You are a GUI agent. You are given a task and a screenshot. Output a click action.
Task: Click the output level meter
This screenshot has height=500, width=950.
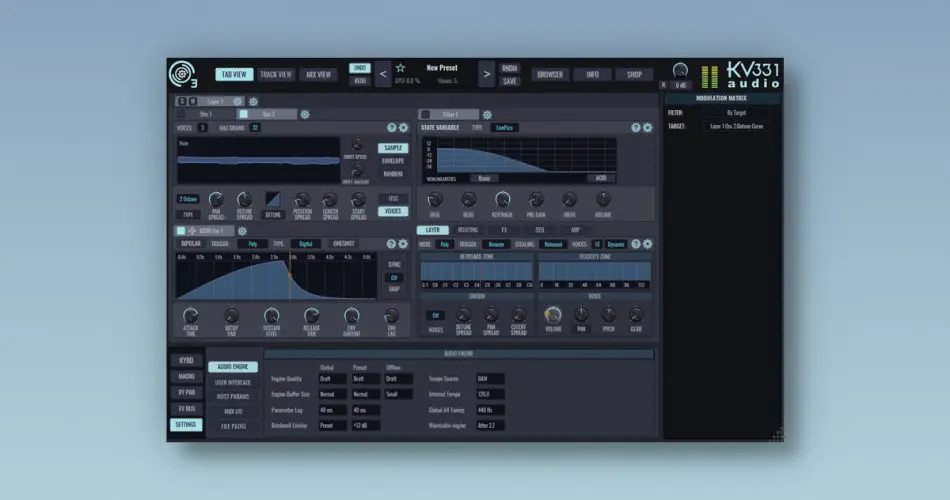pyautogui.click(x=709, y=77)
